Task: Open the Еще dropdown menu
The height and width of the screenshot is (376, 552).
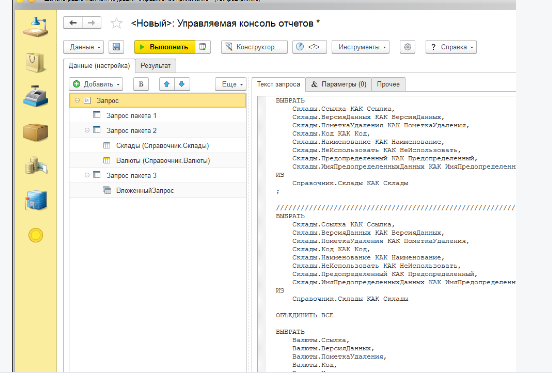Action: tap(231, 84)
